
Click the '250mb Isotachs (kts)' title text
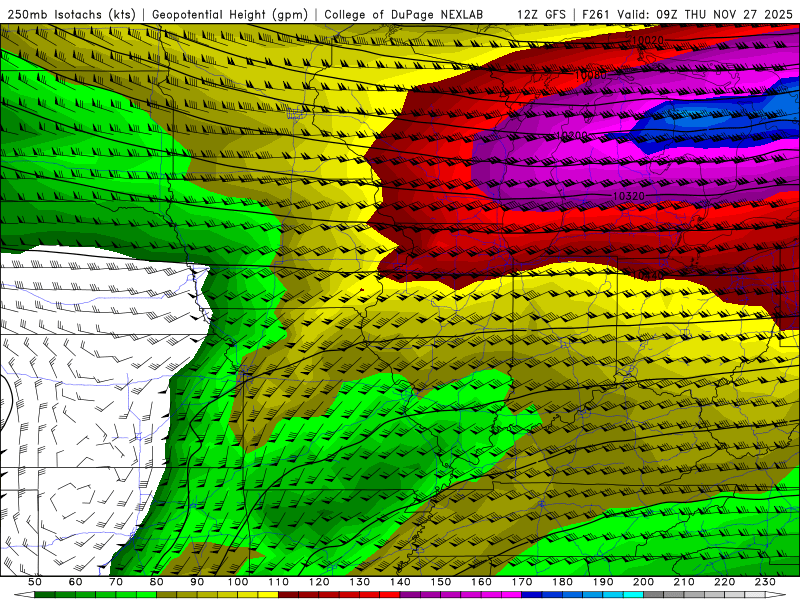point(71,14)
